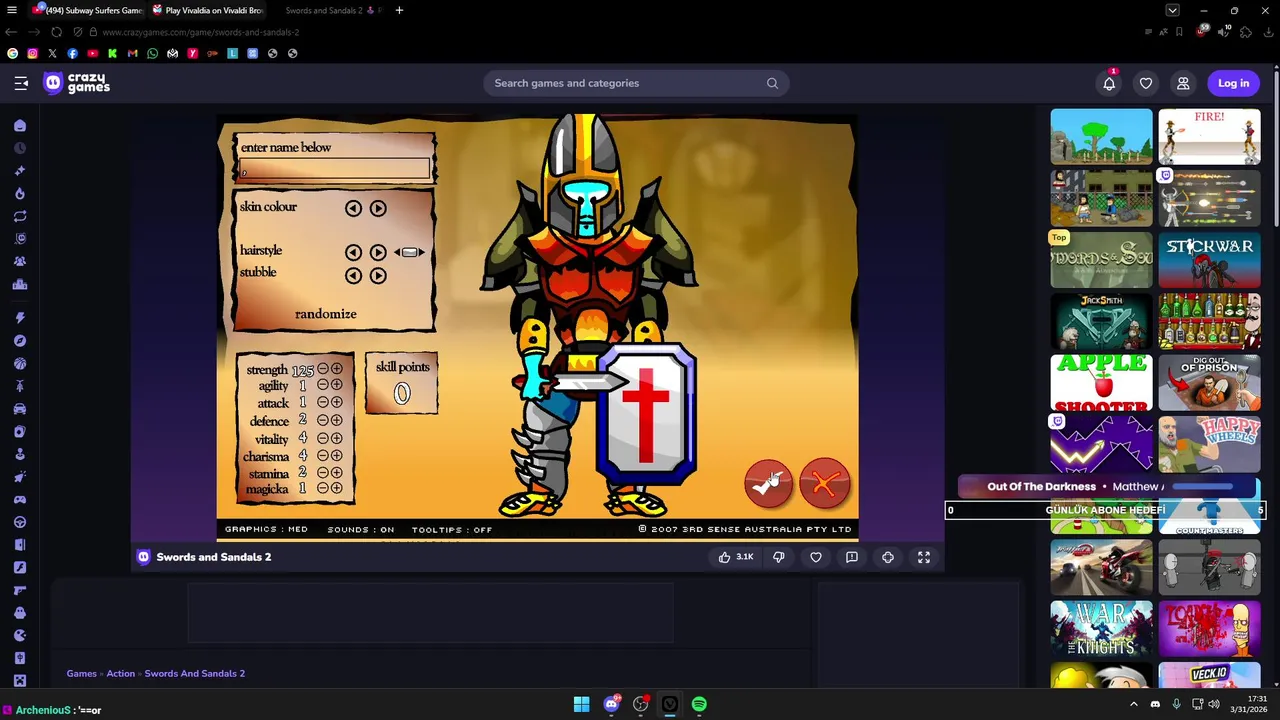Viewport: 1280px width, 720px height.
Task: Add game to favorites heart below game
Action: pos(816,557)
